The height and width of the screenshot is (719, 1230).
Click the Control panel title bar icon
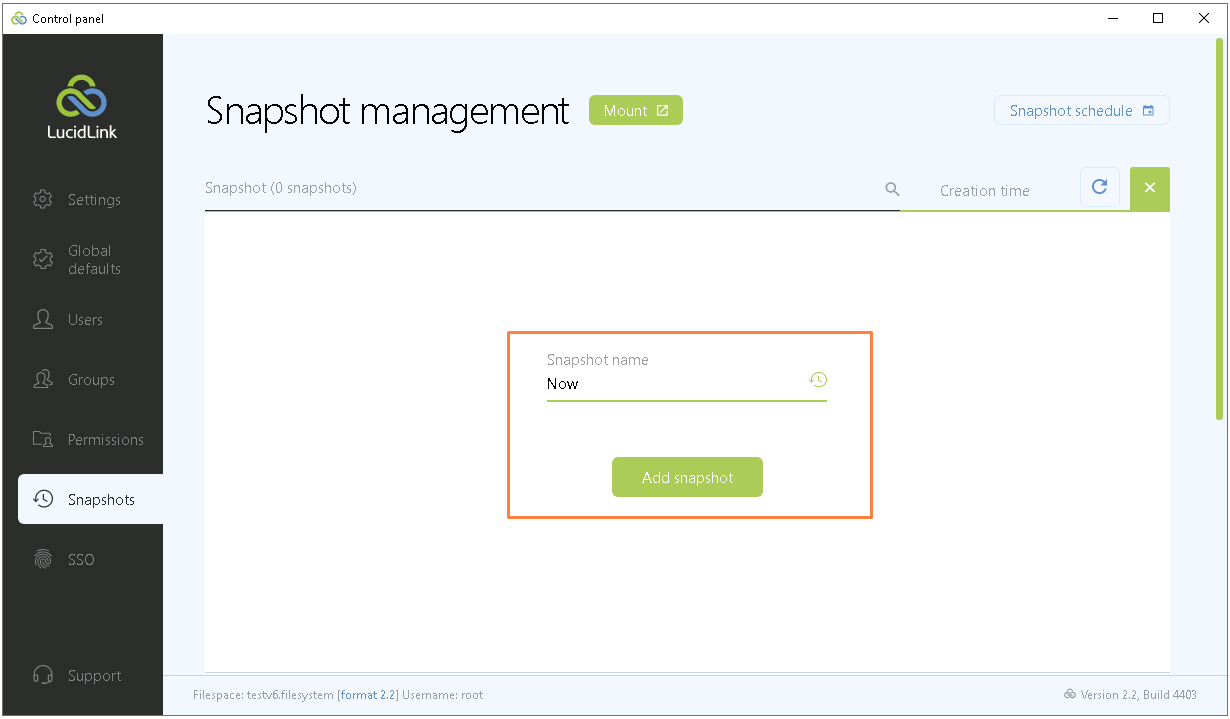pos(19,18)
